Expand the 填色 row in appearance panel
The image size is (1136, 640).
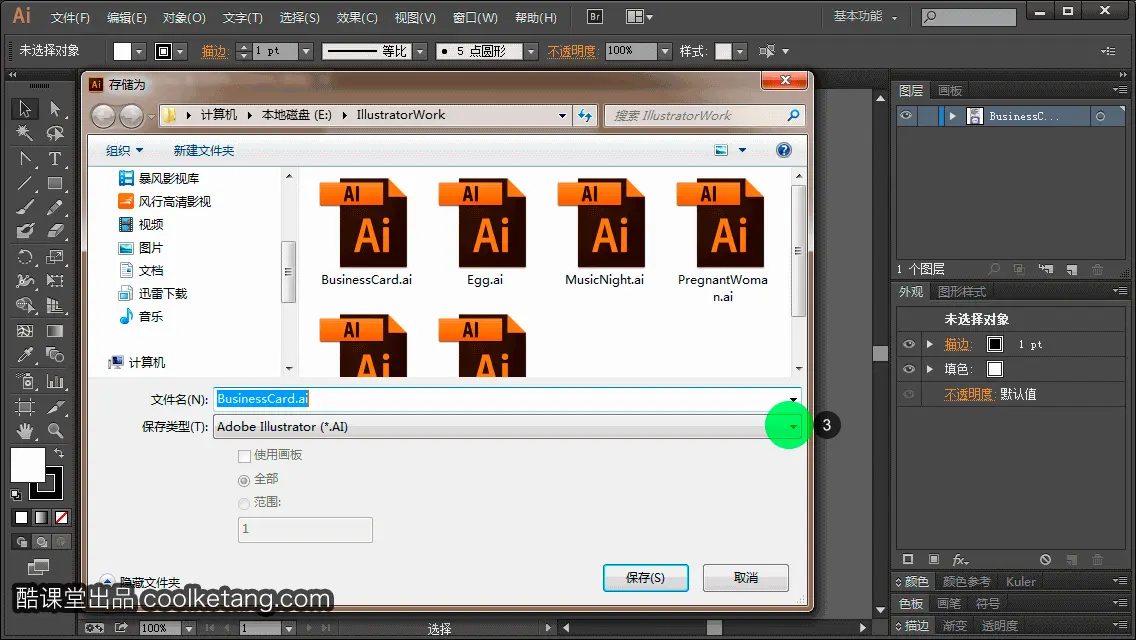point(930,369)
